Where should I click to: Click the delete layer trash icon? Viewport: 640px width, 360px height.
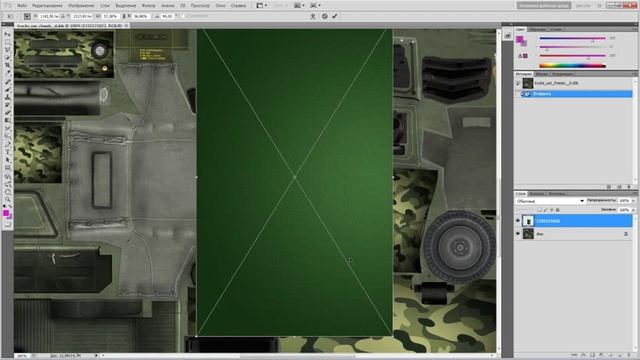[629, 355]
